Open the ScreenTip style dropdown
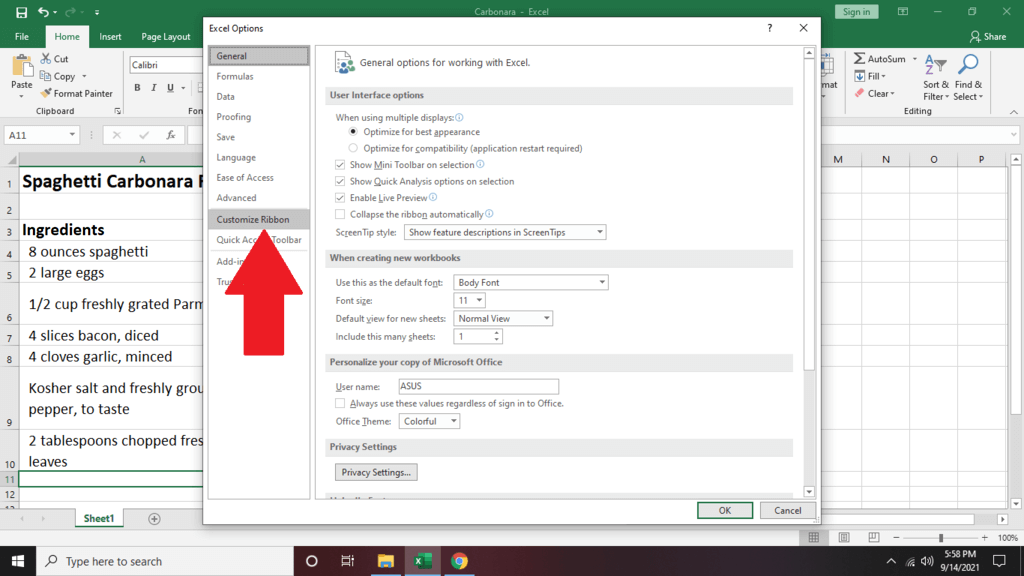This screenshot has height=576, width=1024. (505, 232)
